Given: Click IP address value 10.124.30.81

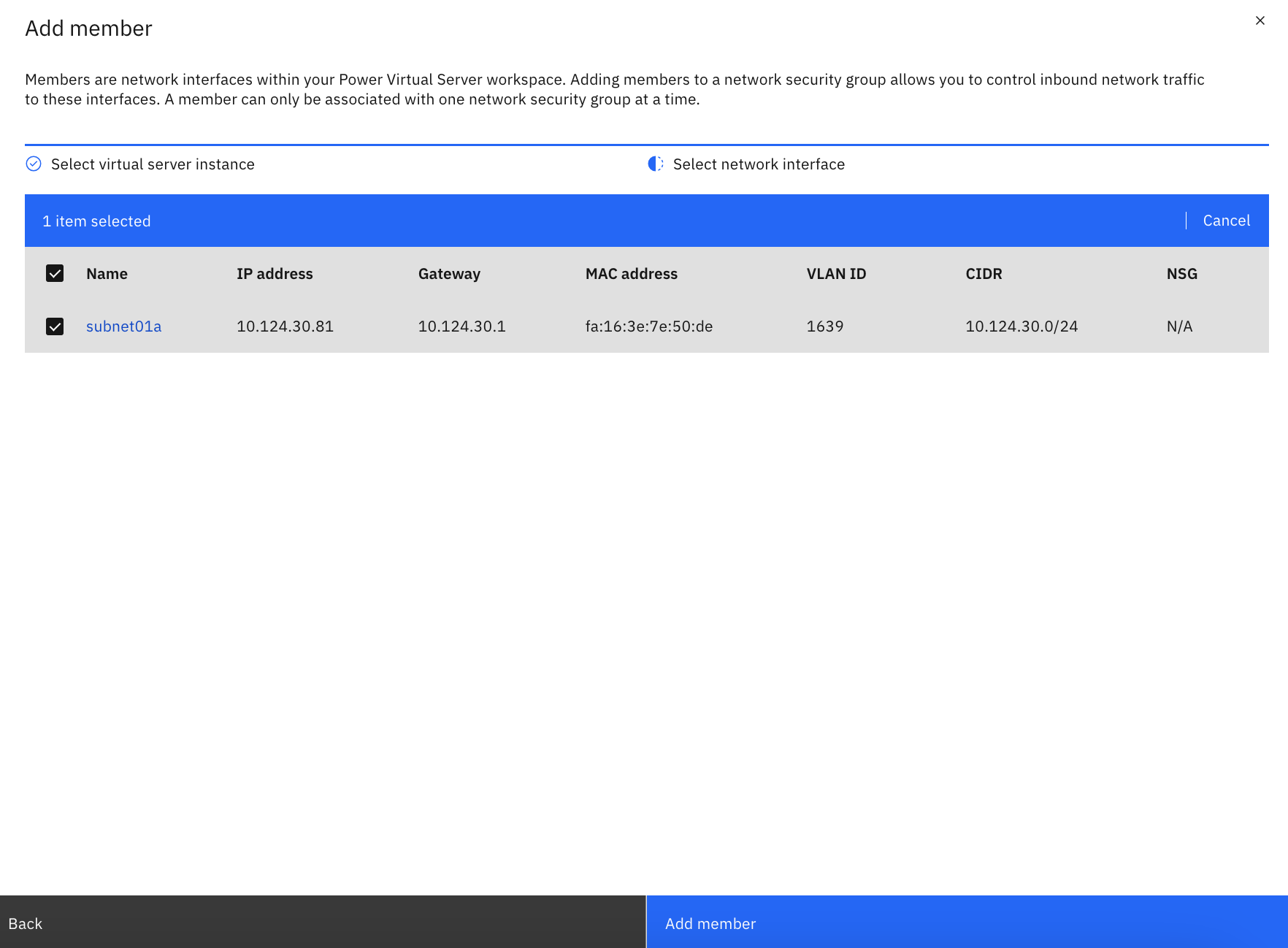Looking at the screenshot, I should pos(285,326).
